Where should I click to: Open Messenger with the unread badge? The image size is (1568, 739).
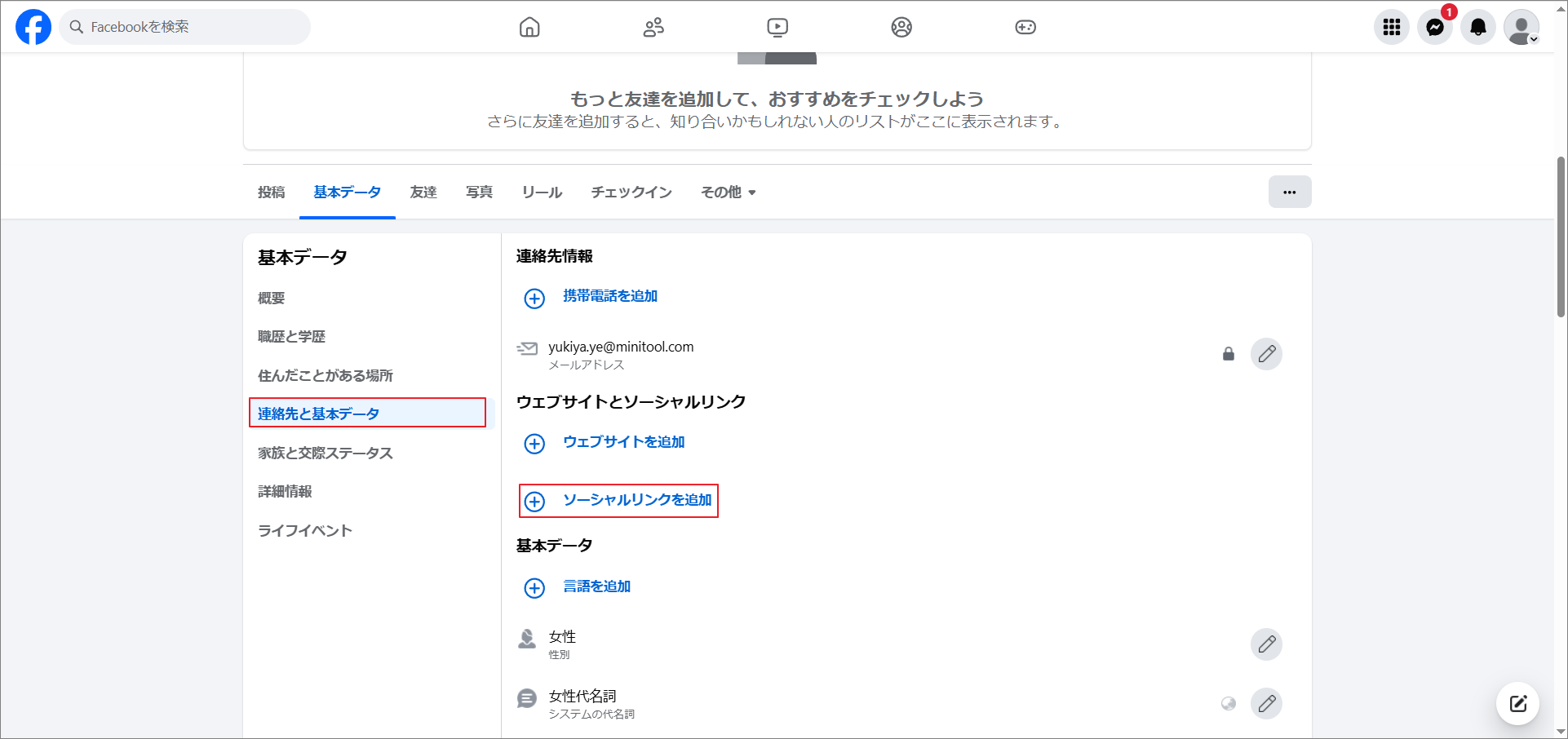[1435, 26]
